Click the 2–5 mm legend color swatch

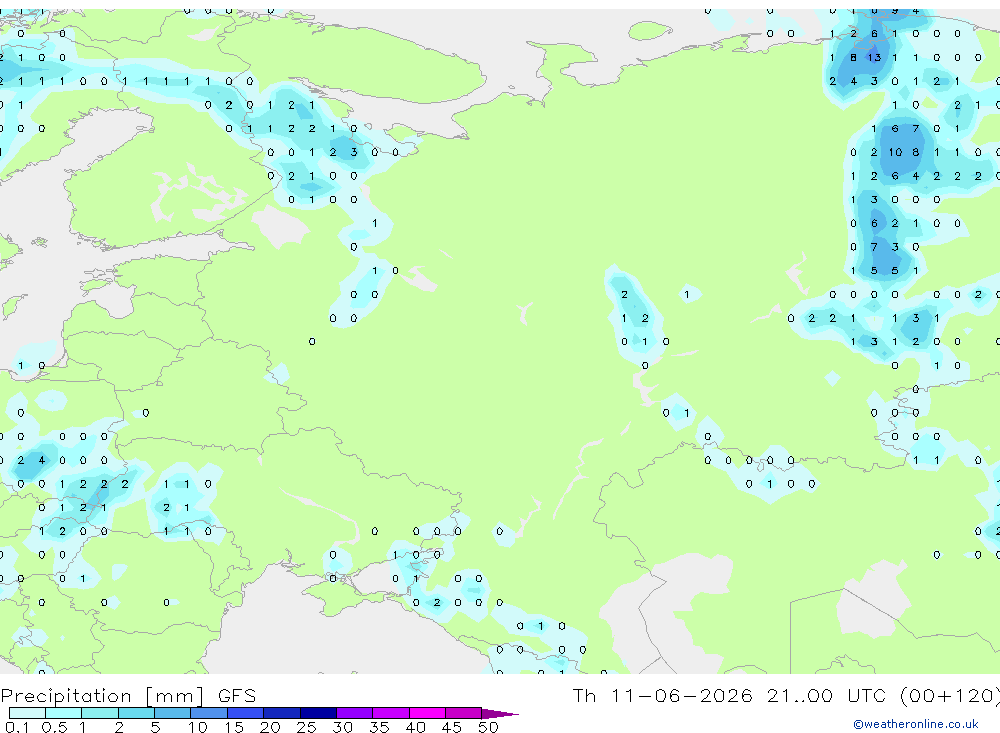[136, 713]
